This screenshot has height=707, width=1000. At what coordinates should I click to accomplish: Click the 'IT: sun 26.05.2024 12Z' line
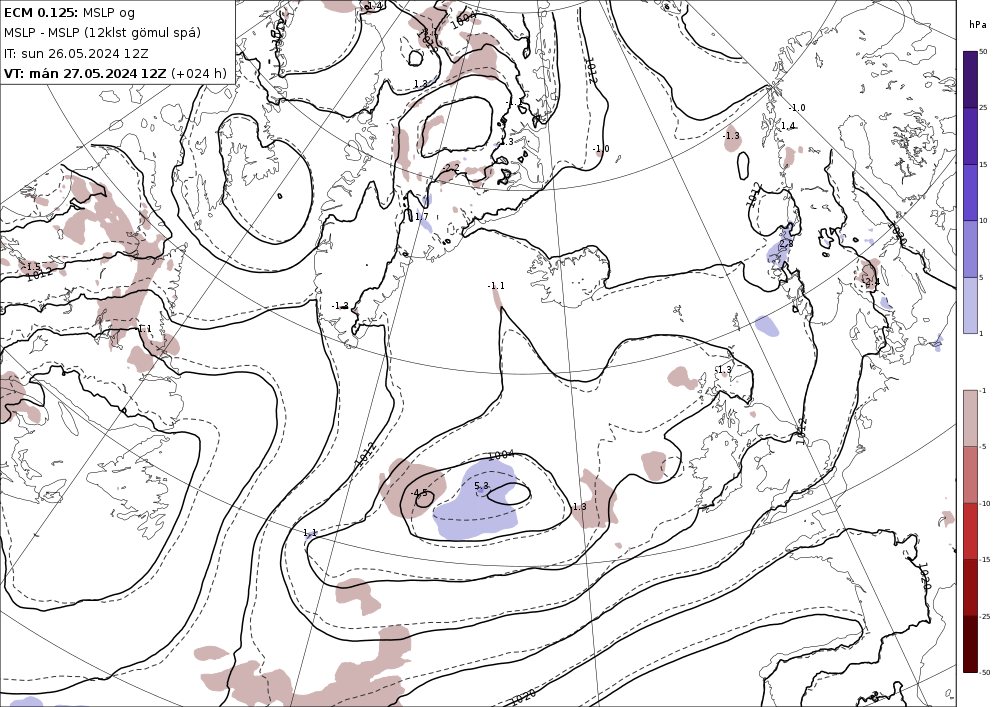pyautogui.click(x=76, y=54)
